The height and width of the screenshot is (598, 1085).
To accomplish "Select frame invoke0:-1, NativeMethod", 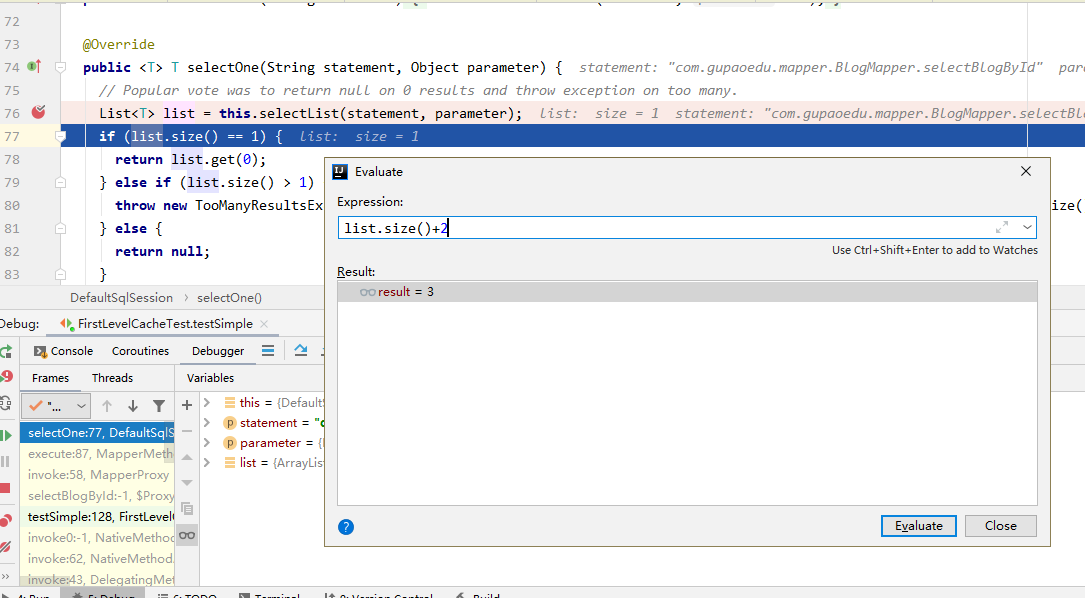I will click(97, 538).
